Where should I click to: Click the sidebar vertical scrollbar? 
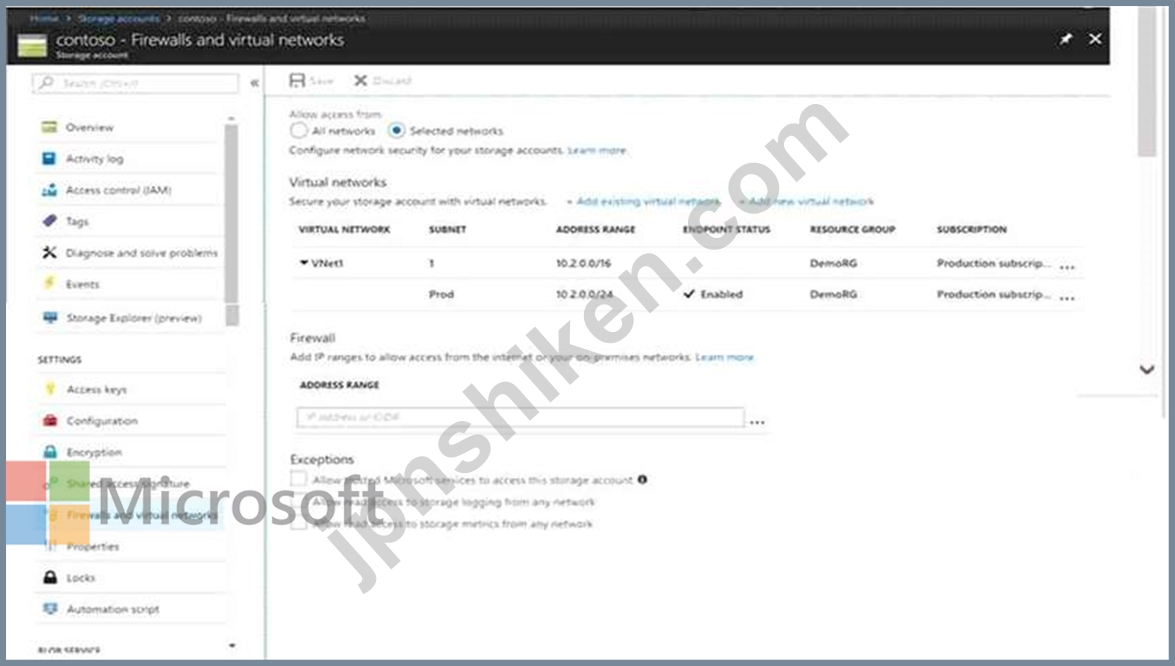tap(232, 225)
